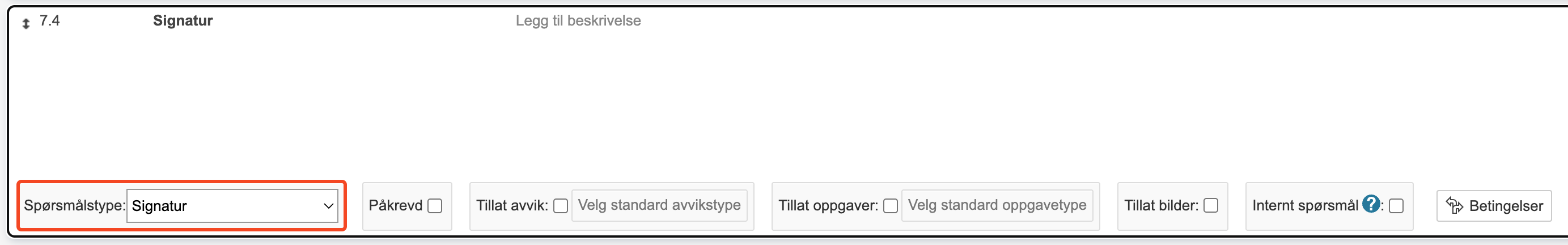Click the Påkrevd label text
The width and height of the screenshot is (1568, 245).
coord(395,205)
